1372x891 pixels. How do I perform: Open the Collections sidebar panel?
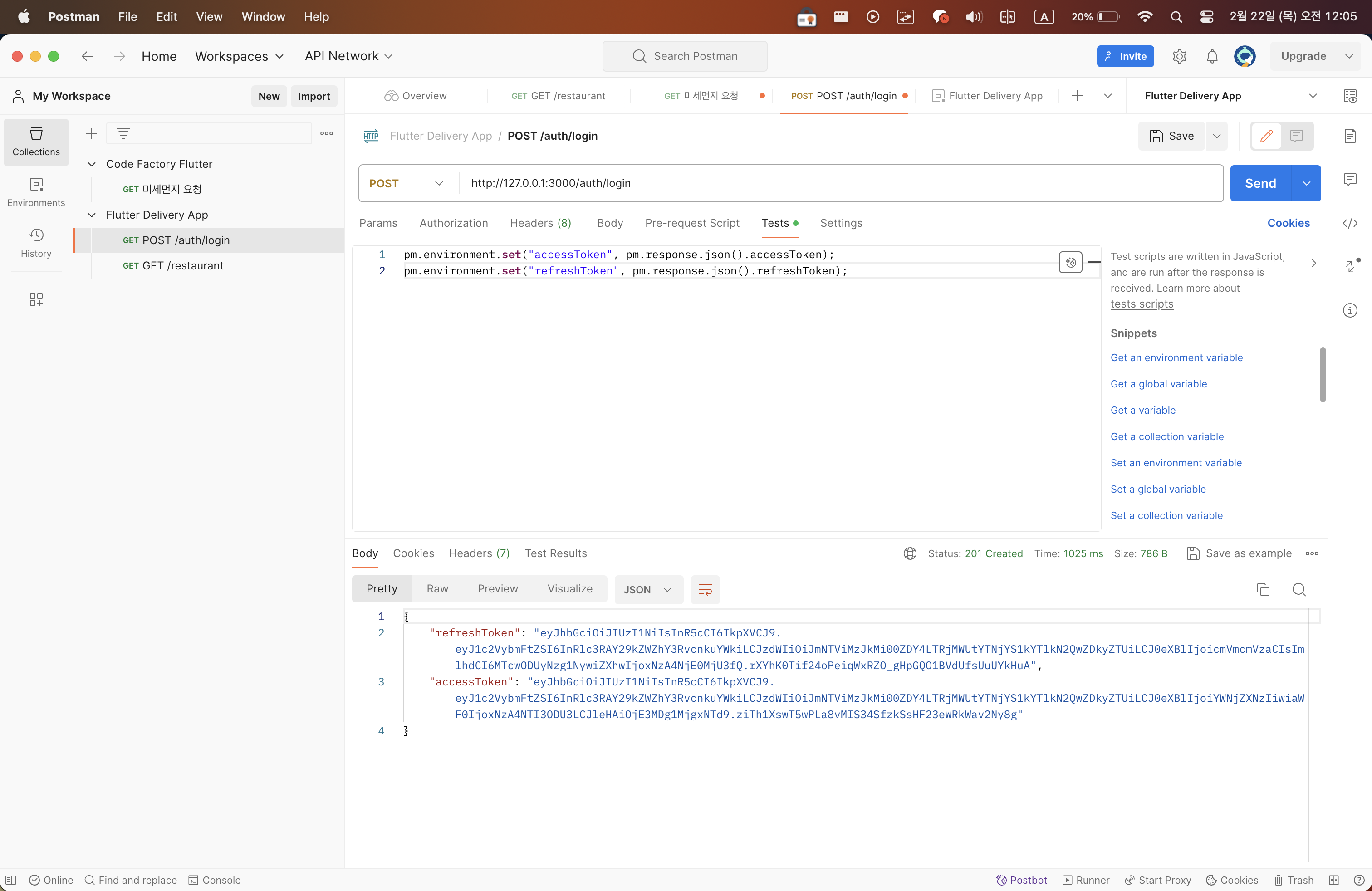pyautogui.click(x=36, y=142)
